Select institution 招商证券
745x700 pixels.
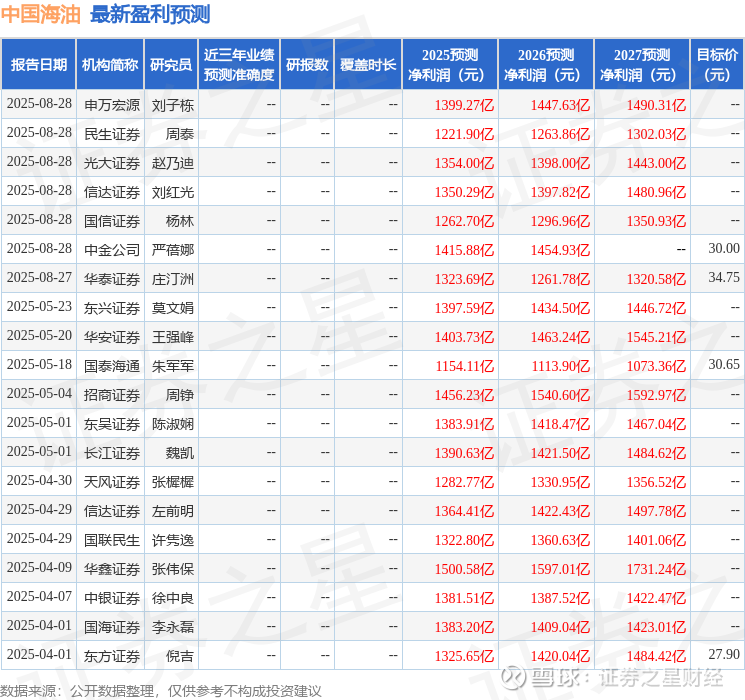pos(112,395)
